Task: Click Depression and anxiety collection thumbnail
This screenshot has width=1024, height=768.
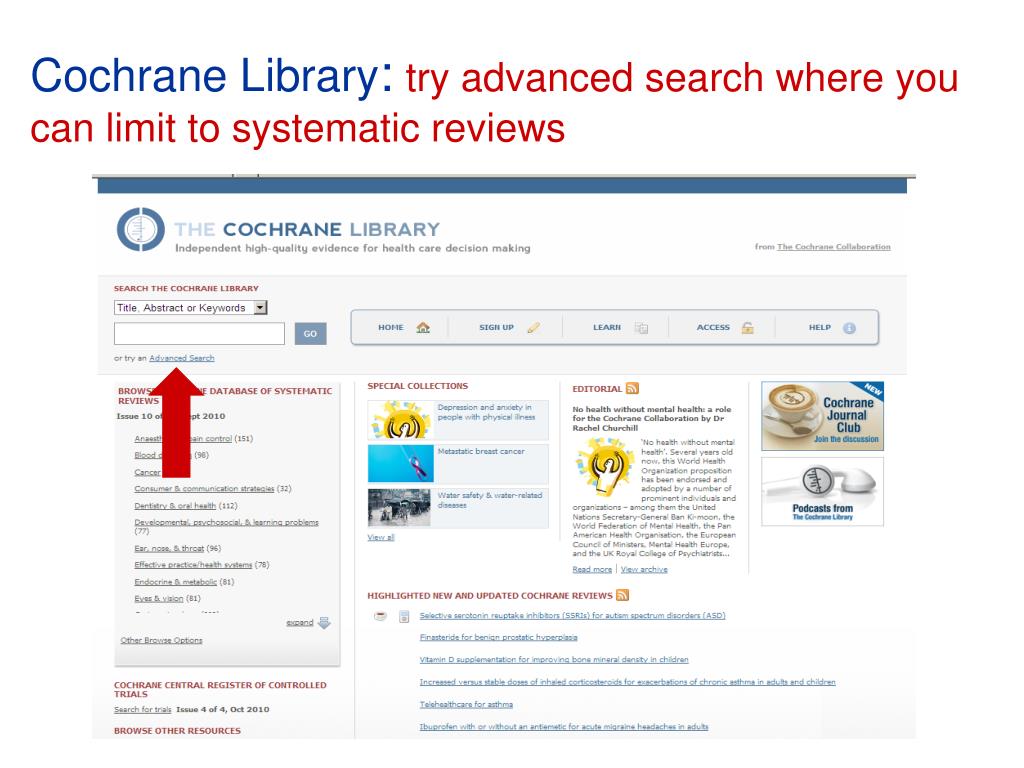Action: point(400,420)
